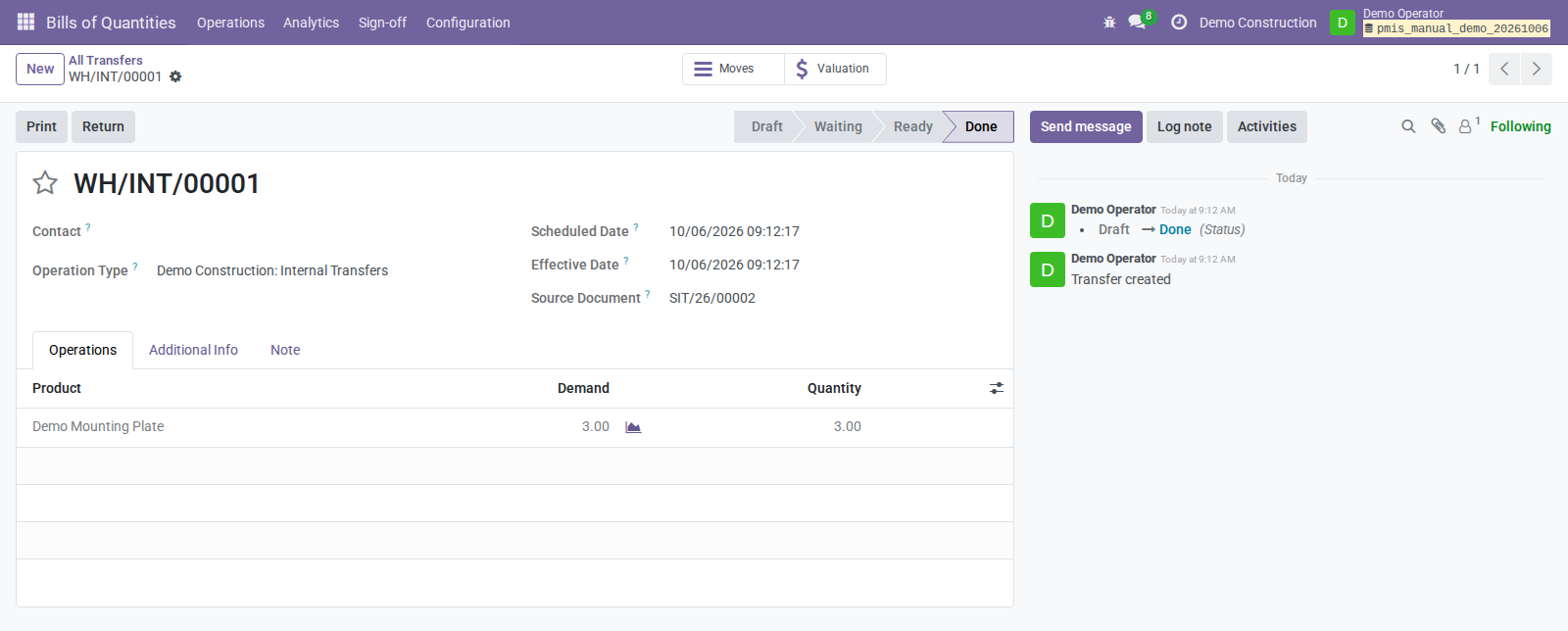This screenshot has height=631, width=1568.
Task: Open the Activities button in chatter
Action: click(1266, 126)
